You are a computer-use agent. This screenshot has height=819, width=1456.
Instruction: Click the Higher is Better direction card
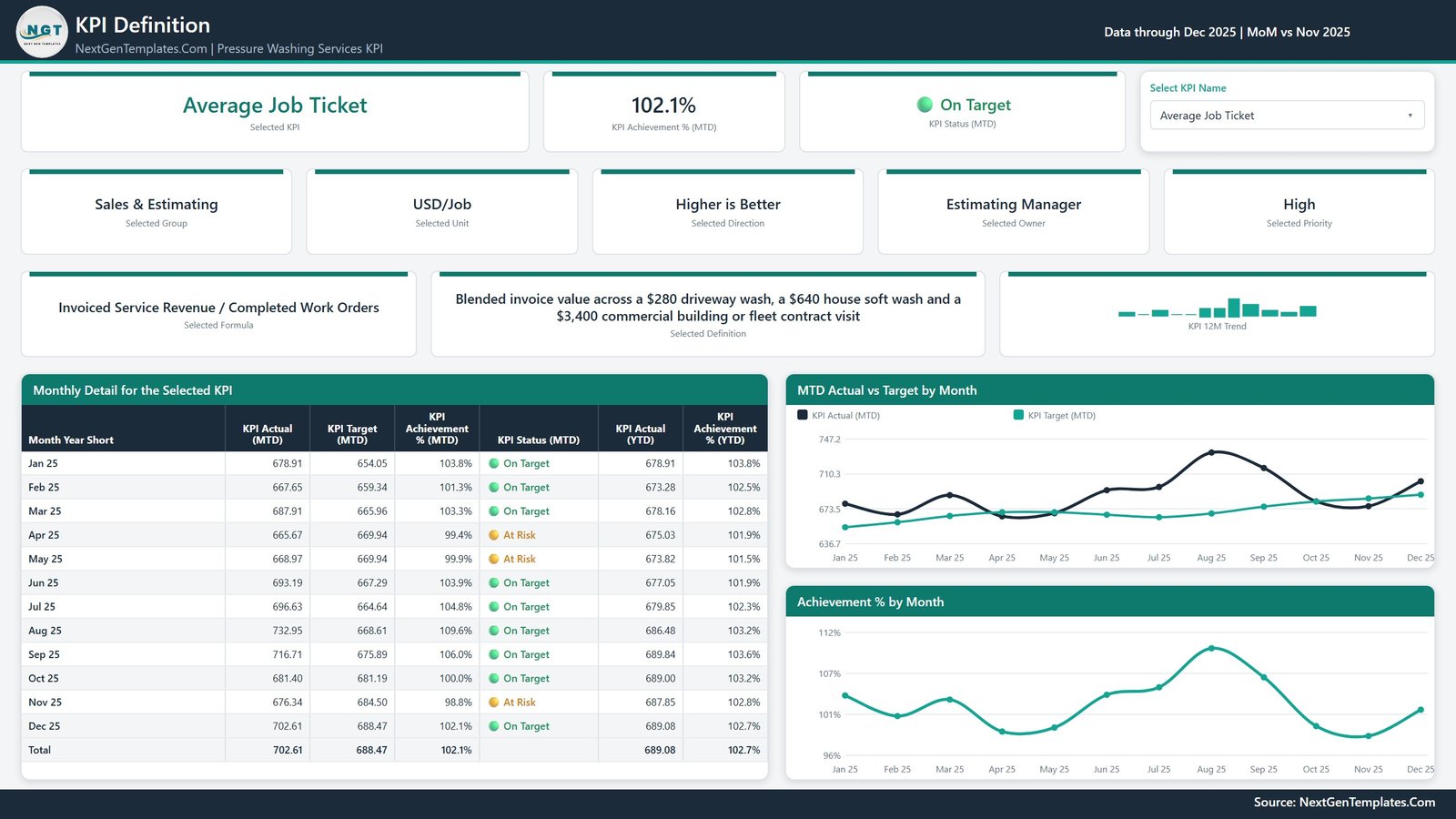coord(728,211)
